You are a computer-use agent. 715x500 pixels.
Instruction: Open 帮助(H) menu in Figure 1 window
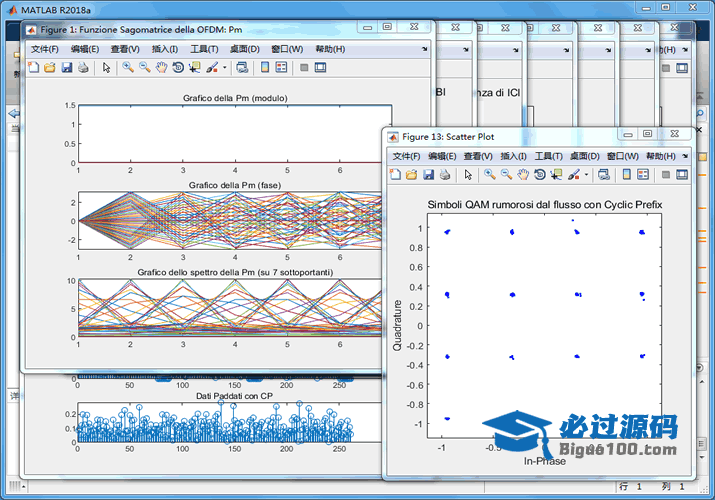coord(331,48)
